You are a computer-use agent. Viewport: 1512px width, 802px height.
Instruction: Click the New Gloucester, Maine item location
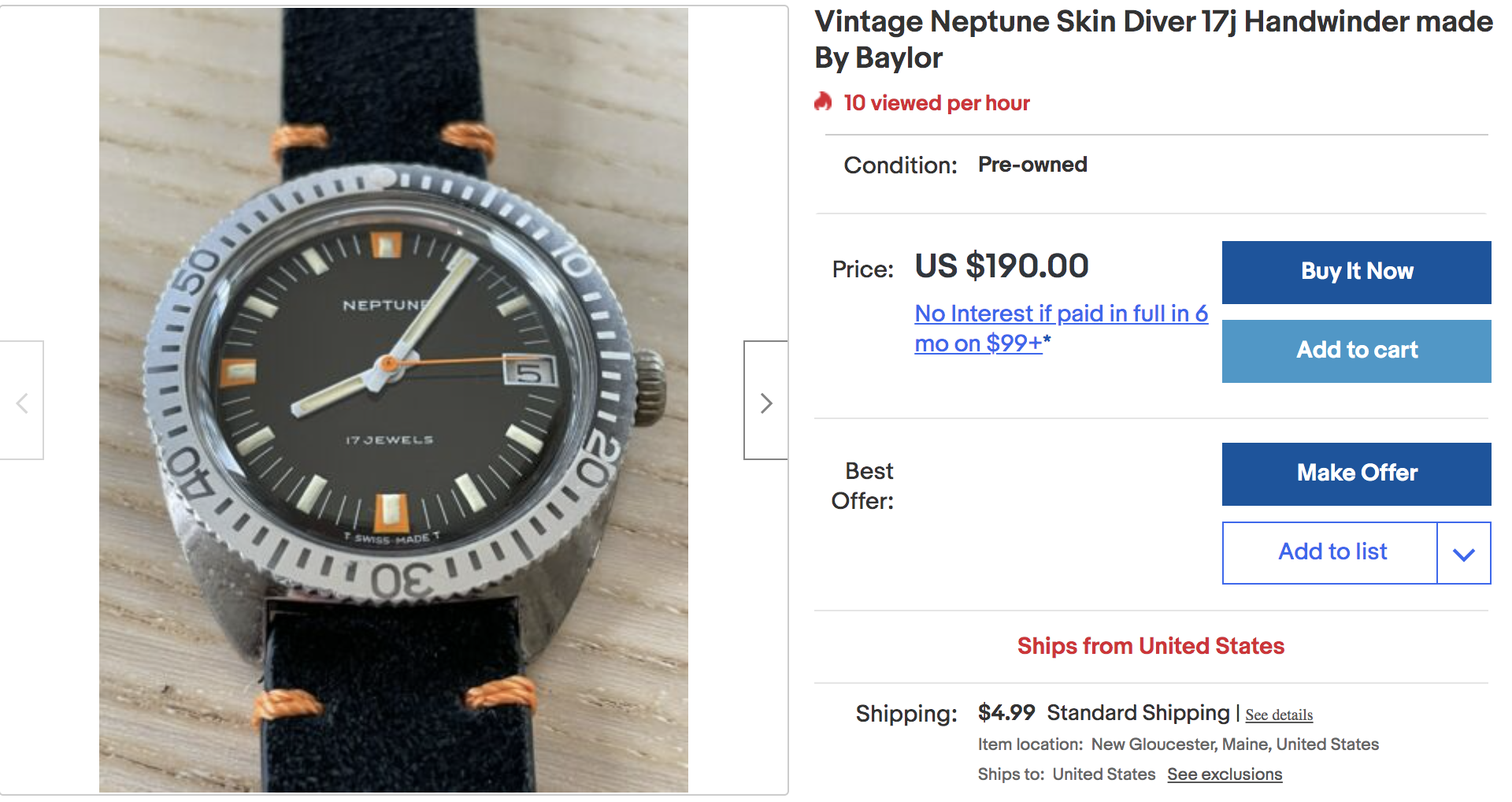coord(1235,744)
